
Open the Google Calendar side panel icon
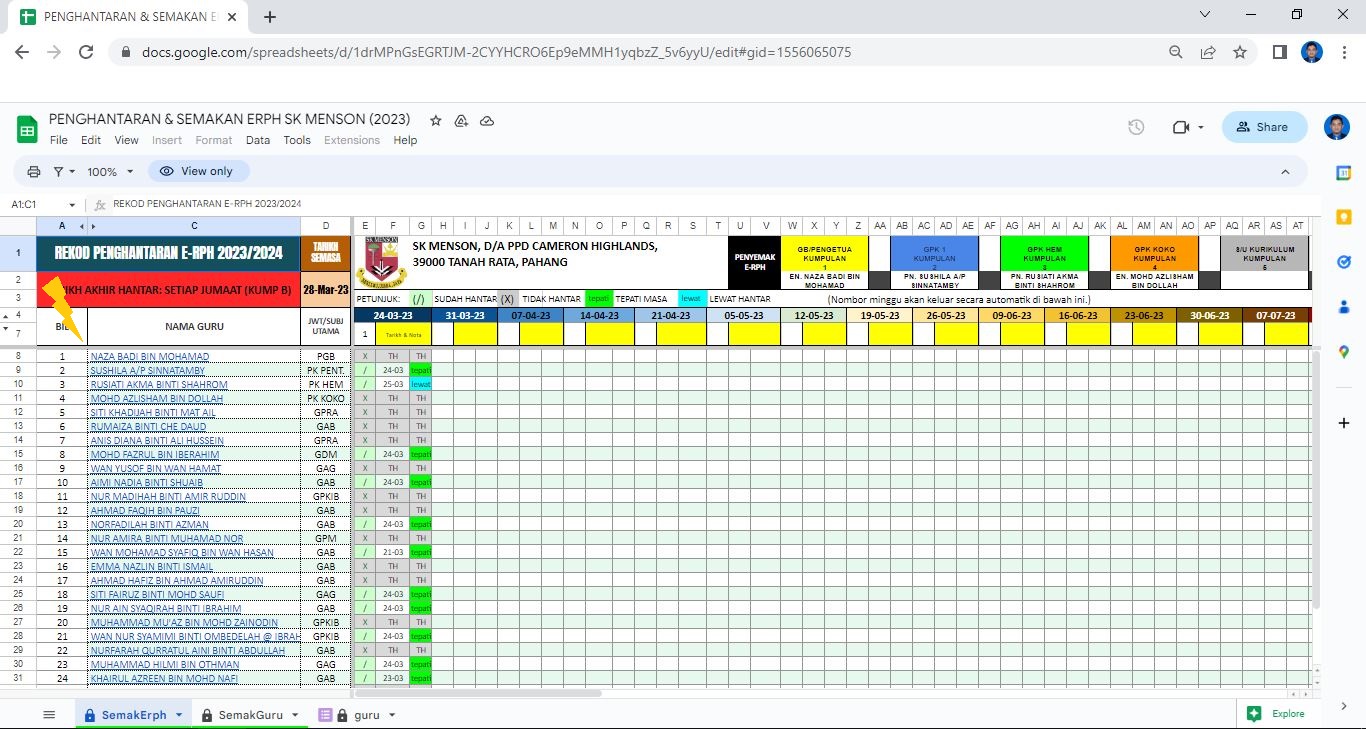coord(1344,173)
